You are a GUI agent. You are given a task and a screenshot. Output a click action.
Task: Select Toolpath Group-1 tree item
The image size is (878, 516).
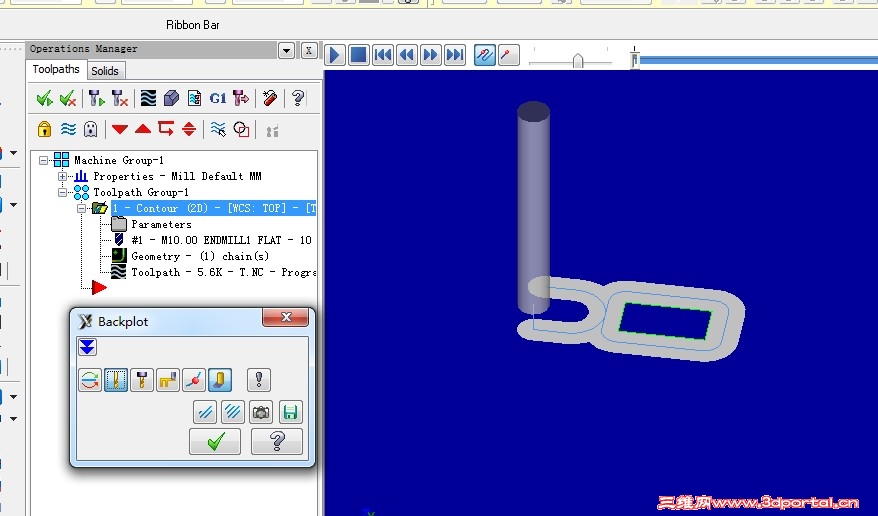[141, 193]
